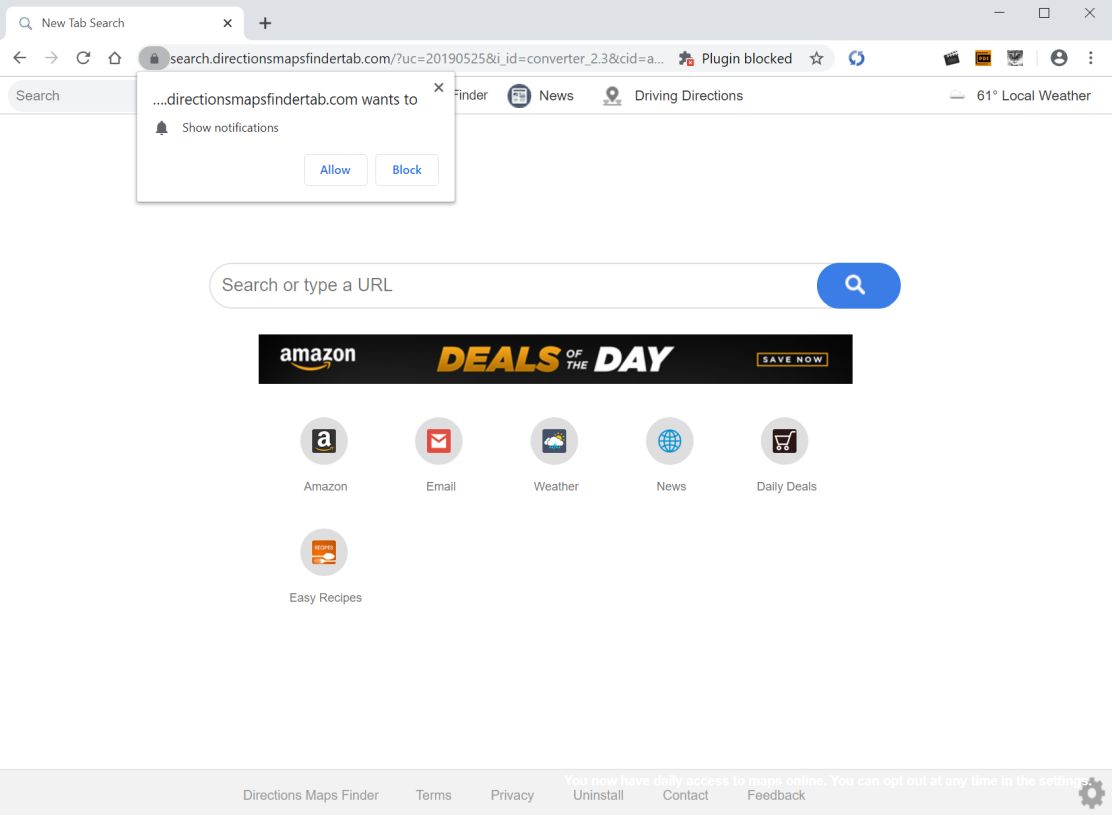
Task: Click the blue search magnifier button
Action: pyautogui.click(x=858, y=285)
